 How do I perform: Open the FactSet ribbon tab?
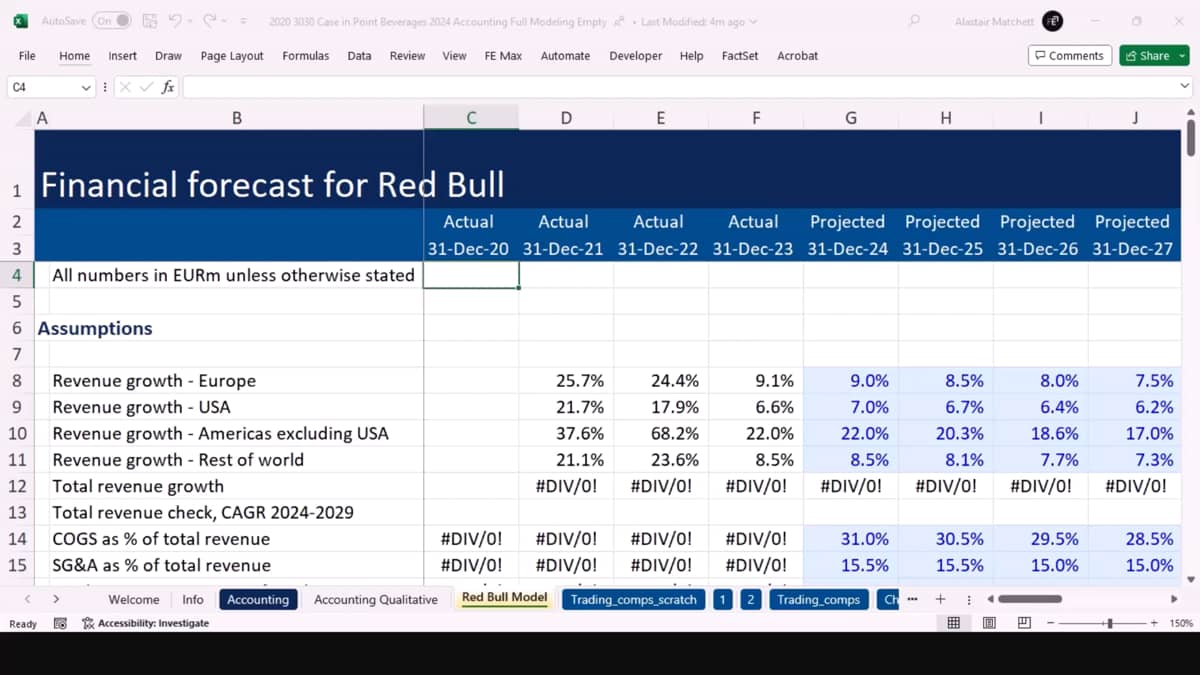[741, 56]
